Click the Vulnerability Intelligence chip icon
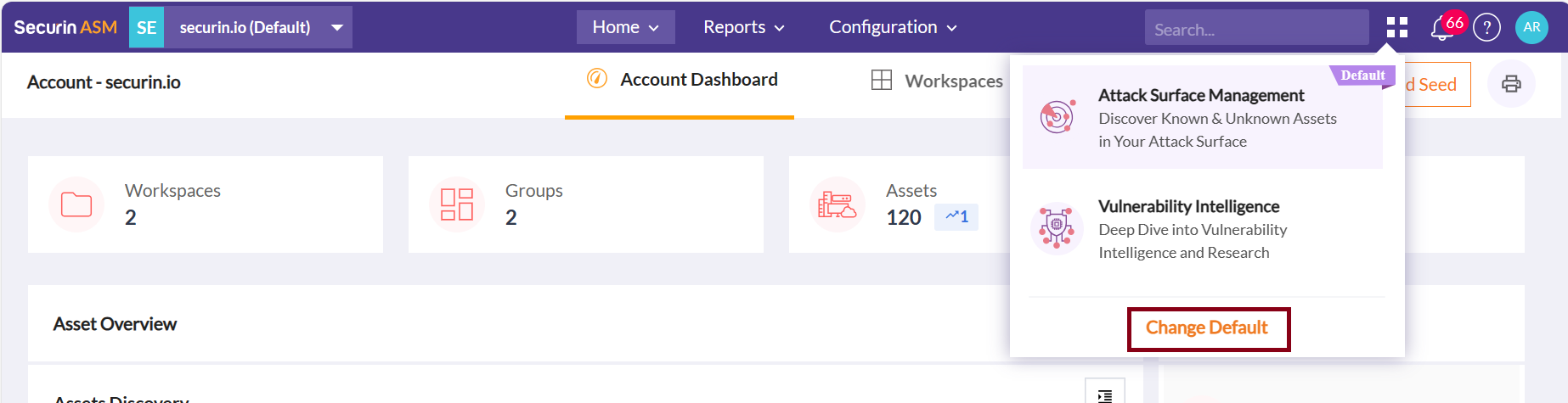This screenshot has height=403, width=1568. coord(1057,228)
